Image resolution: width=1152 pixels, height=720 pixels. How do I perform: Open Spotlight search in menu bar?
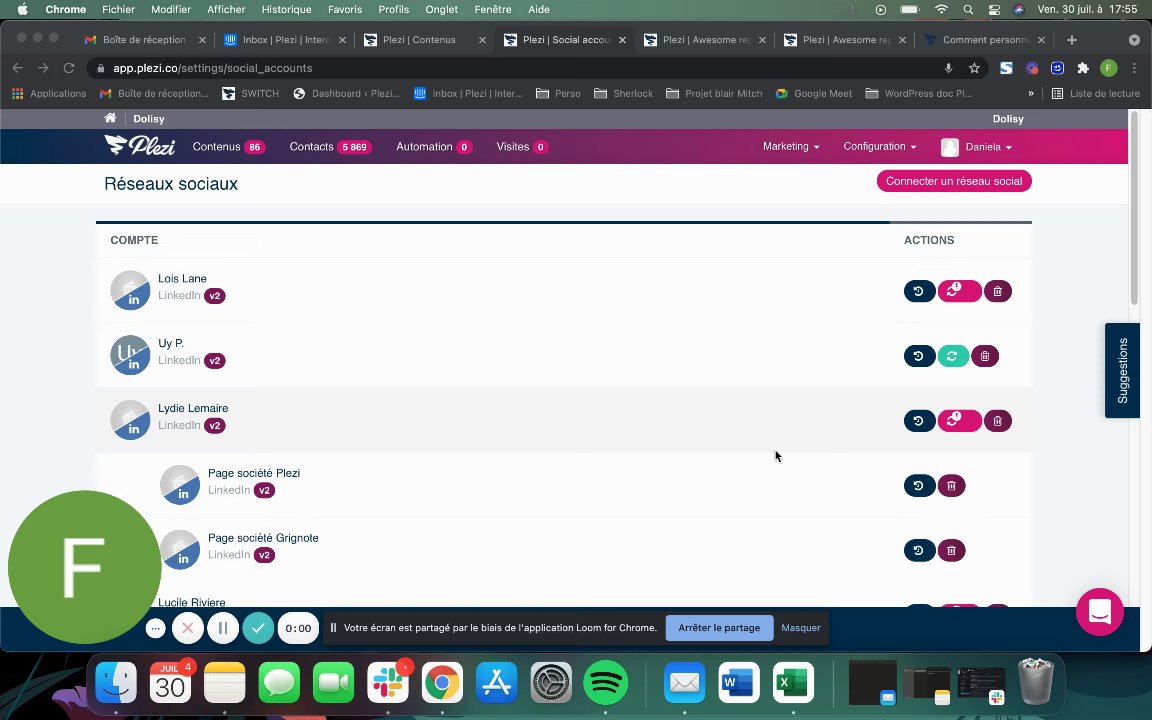[968, 10]
